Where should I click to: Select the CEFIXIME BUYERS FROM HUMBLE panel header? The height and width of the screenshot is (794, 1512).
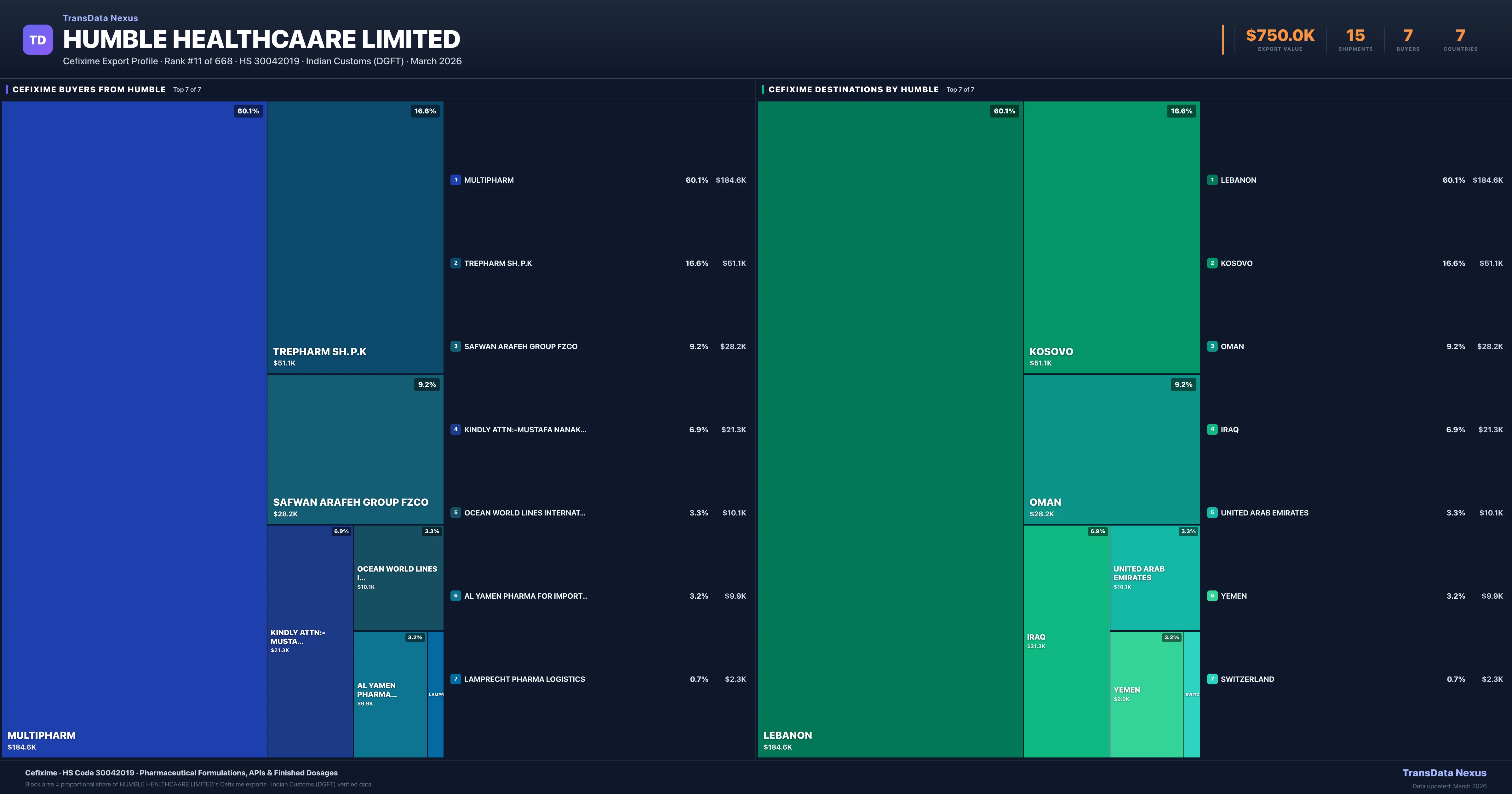[89, 89]
